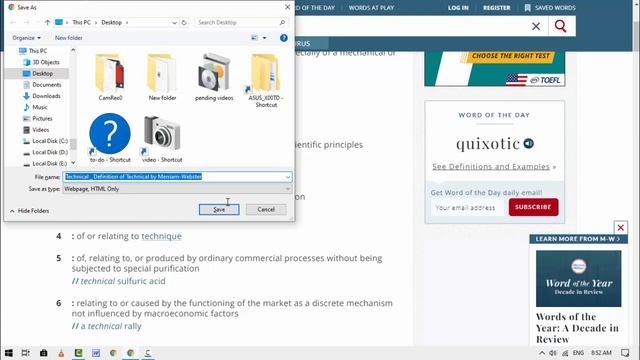Play the quixotic pronunciation audio icon
This screenshot has width=640, height=360.
click(529, 144)
